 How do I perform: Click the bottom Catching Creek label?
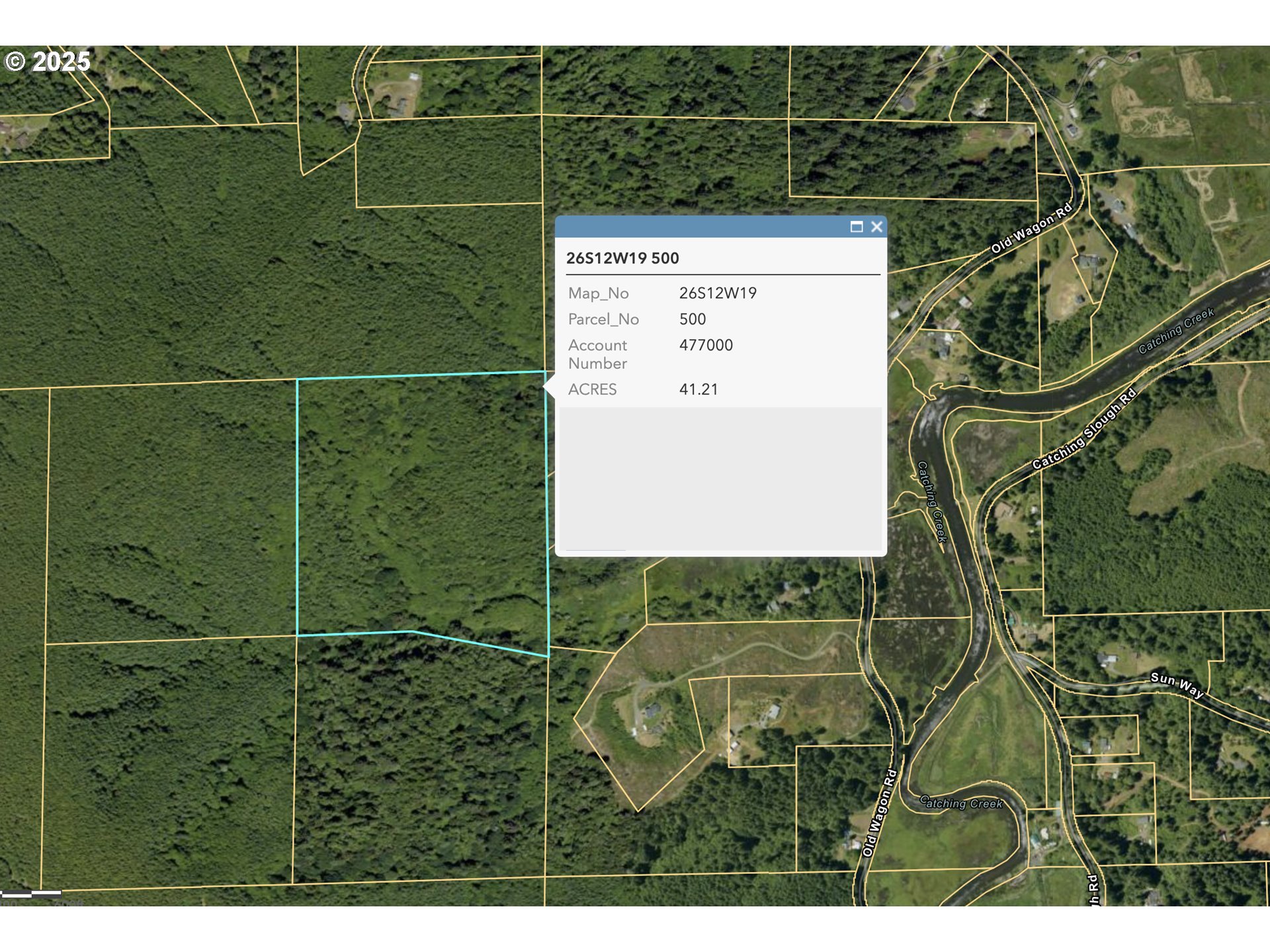(962, 803)
